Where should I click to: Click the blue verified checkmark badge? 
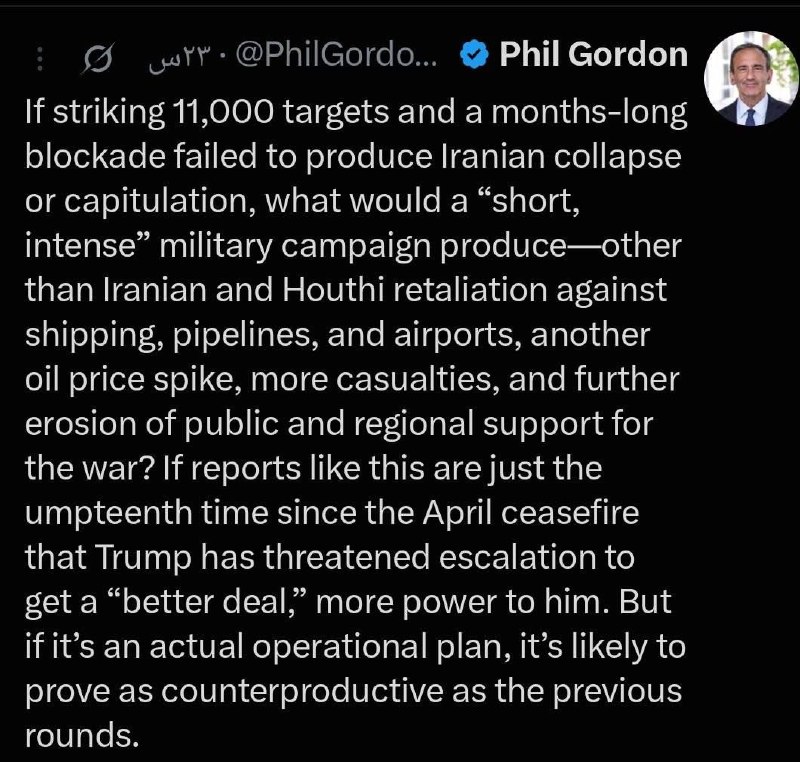[x=474, y=55]
